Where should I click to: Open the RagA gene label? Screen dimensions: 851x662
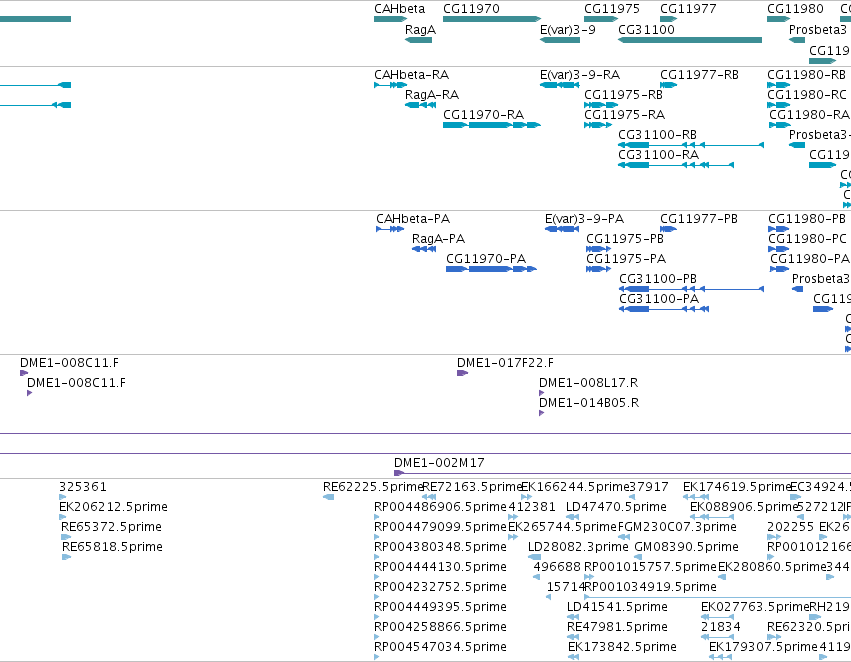(421, 30)
